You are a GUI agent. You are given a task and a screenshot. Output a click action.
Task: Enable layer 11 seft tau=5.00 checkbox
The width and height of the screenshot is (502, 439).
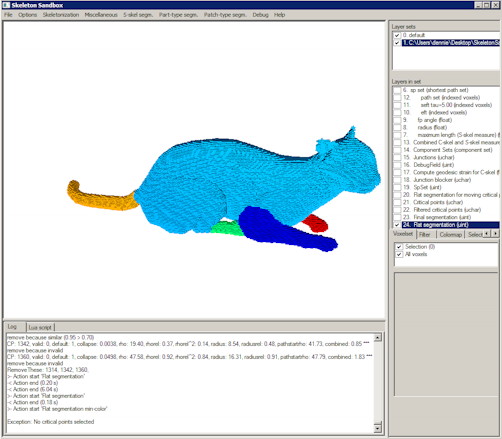pyautogui.click(x=397, y=105)
